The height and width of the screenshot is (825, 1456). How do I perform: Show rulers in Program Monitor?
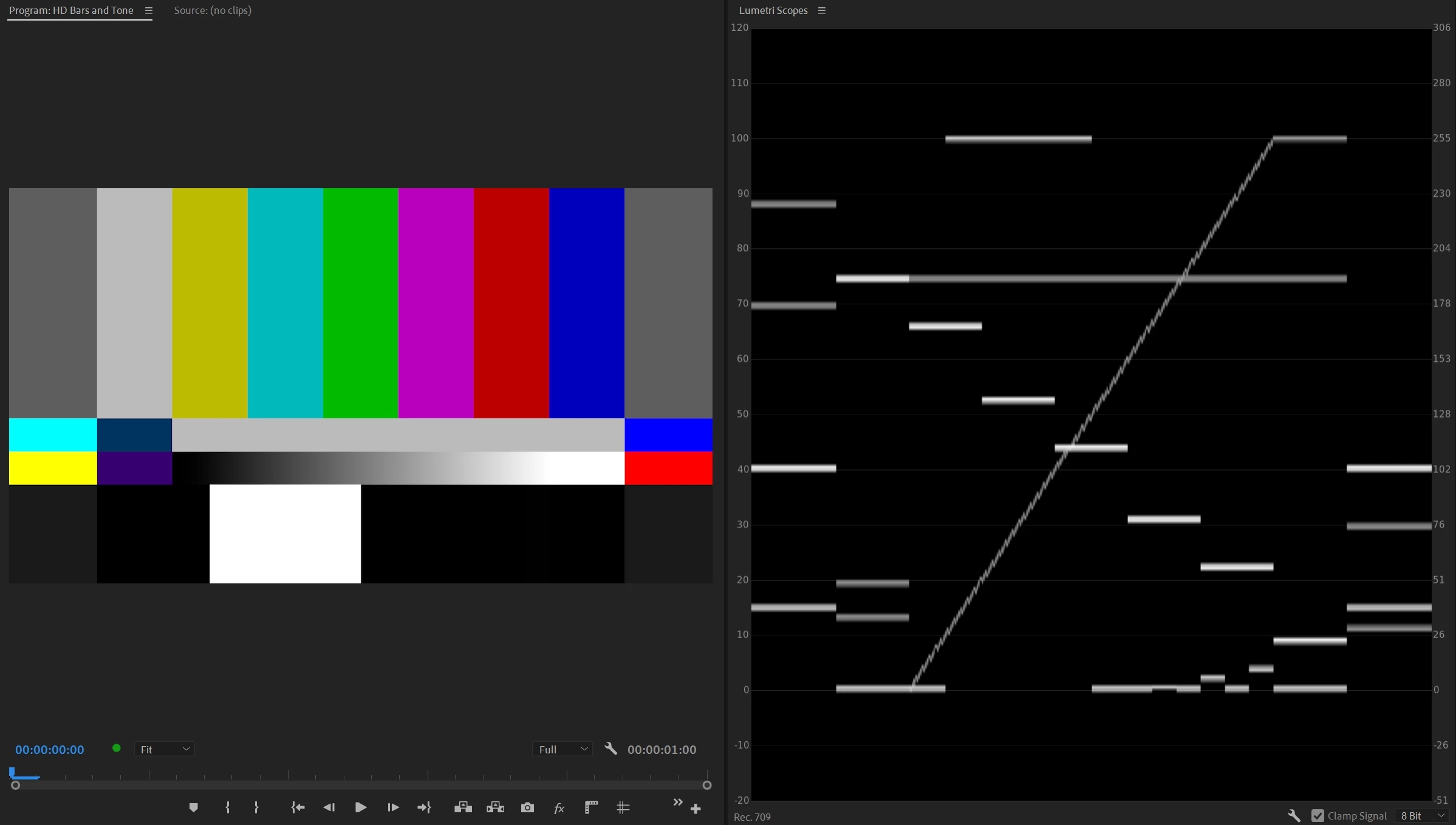tap(591, 807)
